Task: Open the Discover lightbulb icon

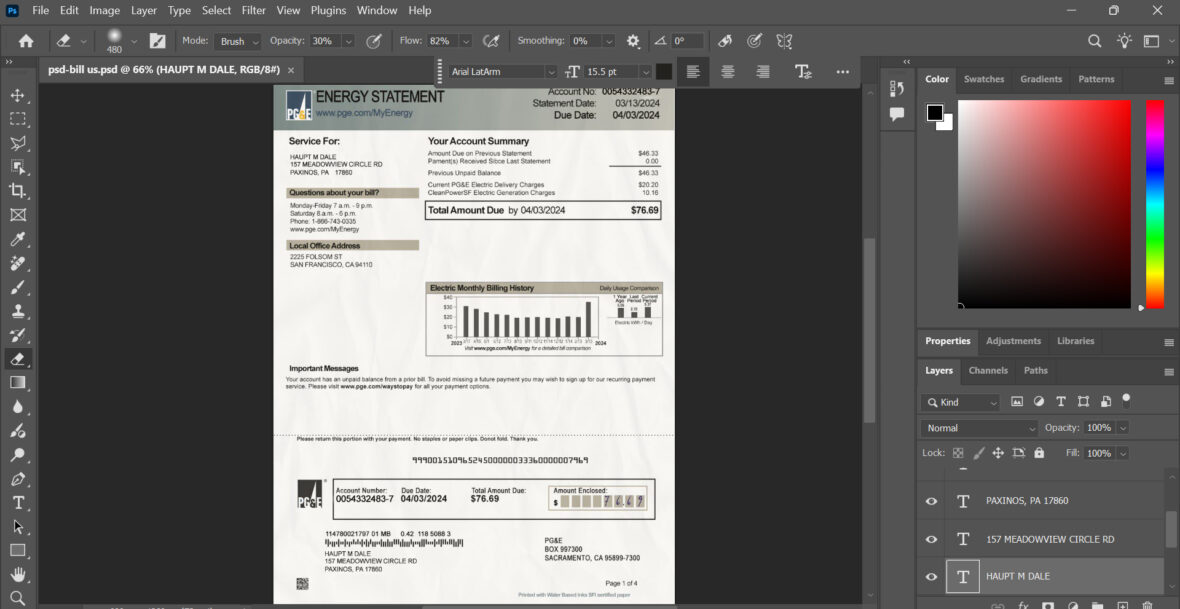Action: (x=1124, y=41)
